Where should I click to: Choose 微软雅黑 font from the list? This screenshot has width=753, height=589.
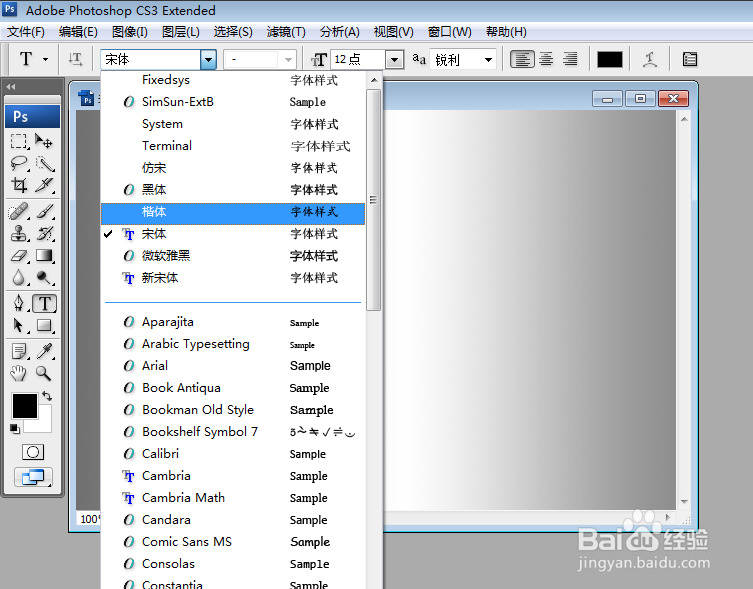233,256
